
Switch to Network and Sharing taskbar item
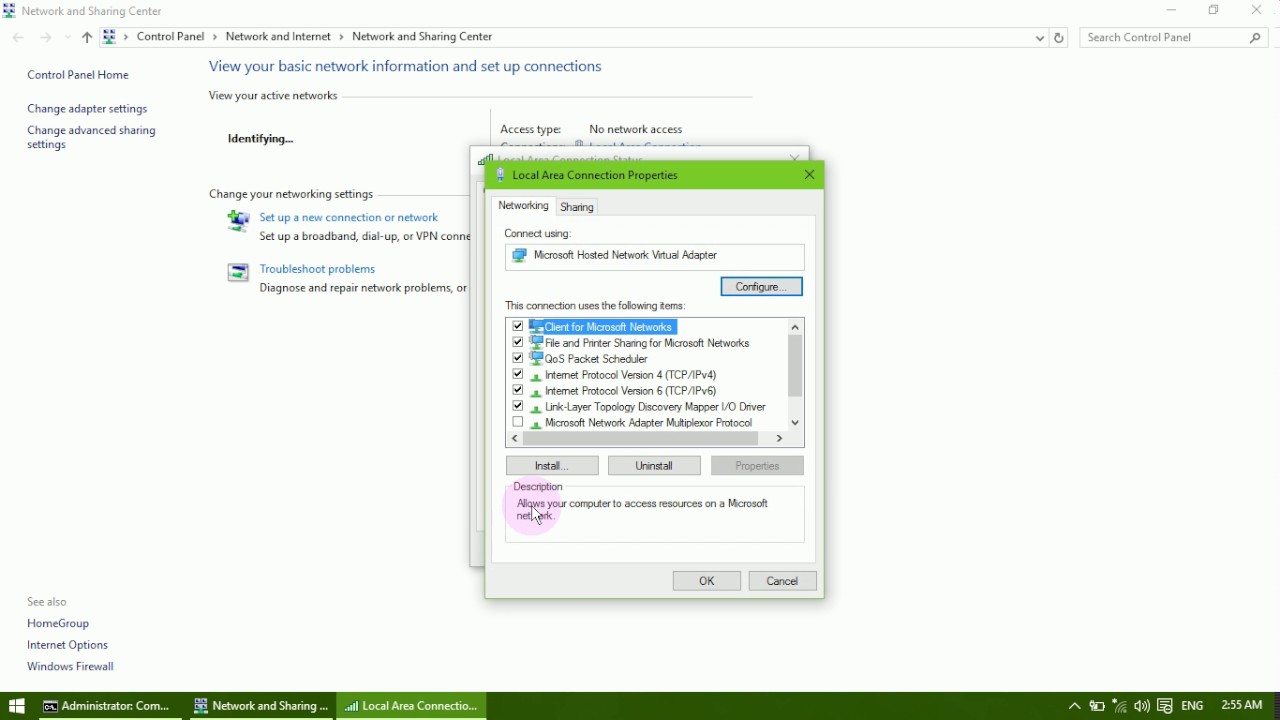pos(260,707)
